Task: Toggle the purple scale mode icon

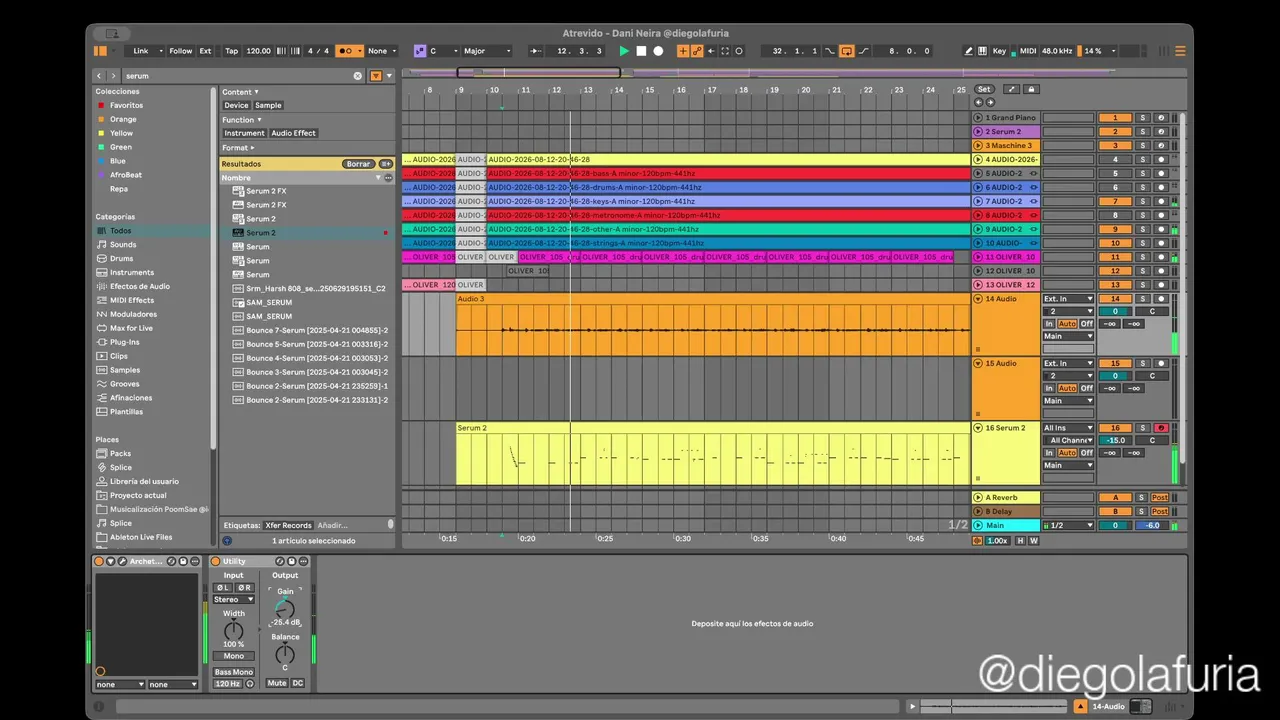Action: coord(419,51)
